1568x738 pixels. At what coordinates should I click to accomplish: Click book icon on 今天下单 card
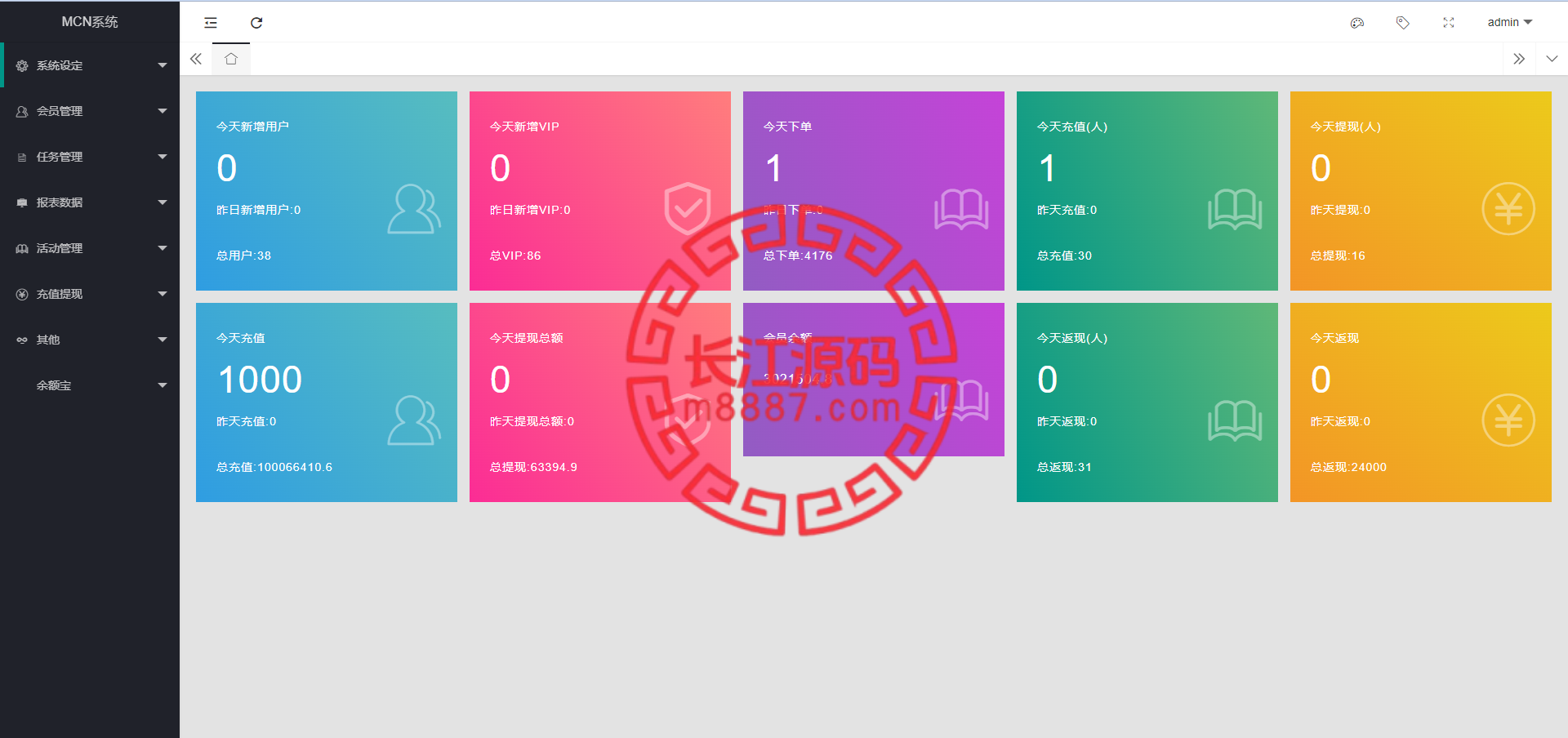coord(961,209)
